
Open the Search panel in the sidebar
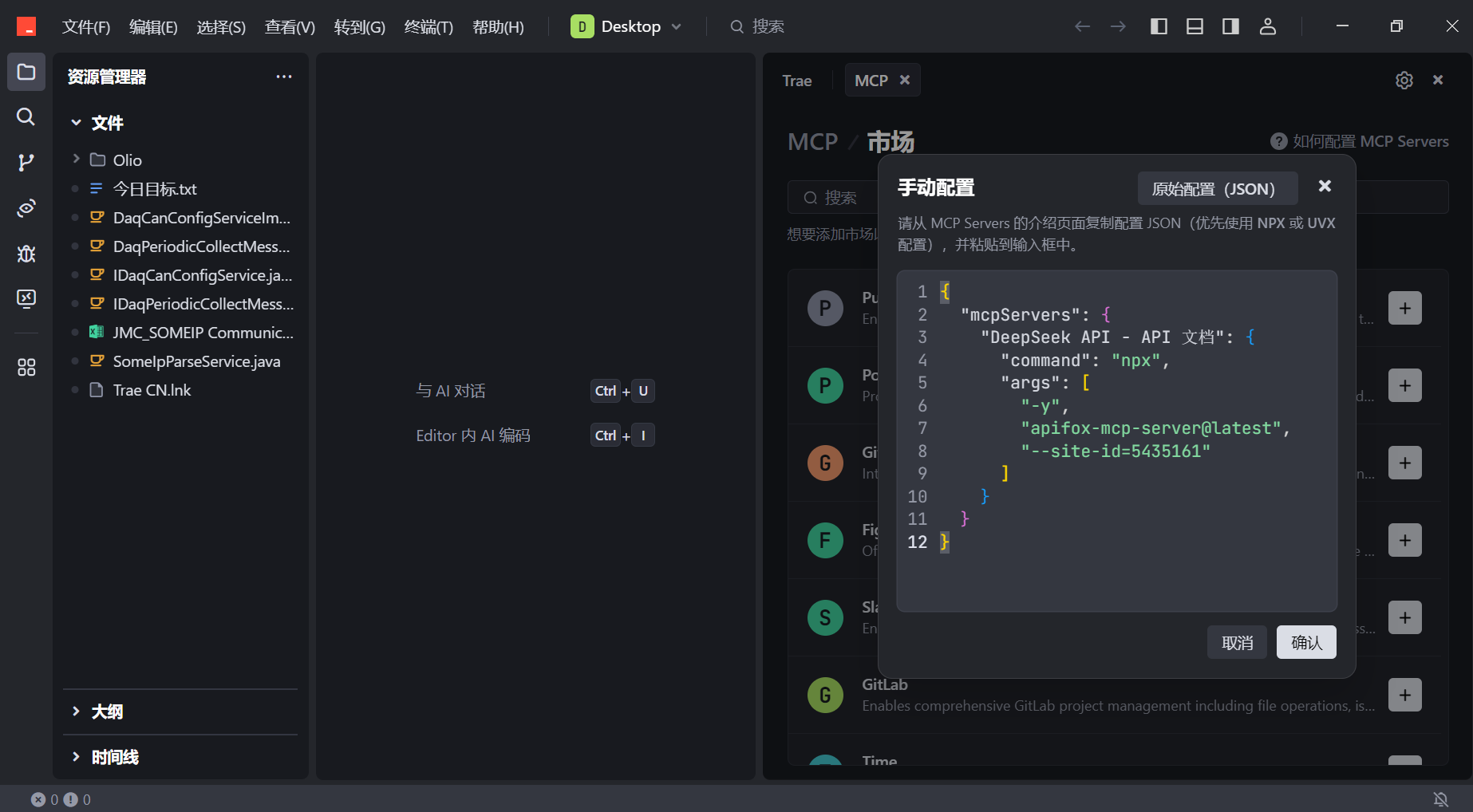pos(26,117)
